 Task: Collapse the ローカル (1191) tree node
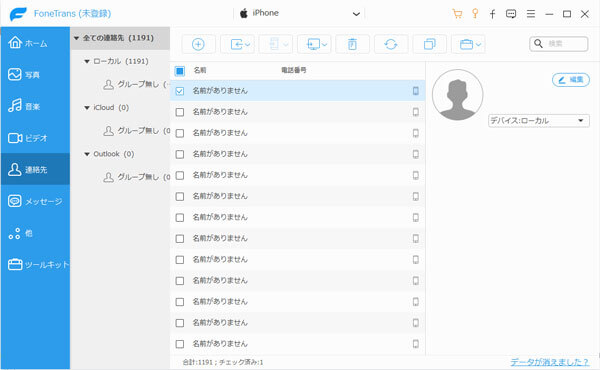point(87,61)
